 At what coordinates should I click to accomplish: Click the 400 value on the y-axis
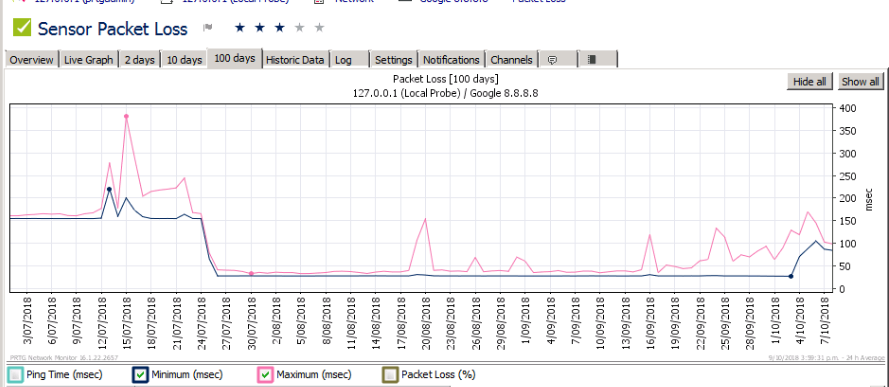(848, 108)
